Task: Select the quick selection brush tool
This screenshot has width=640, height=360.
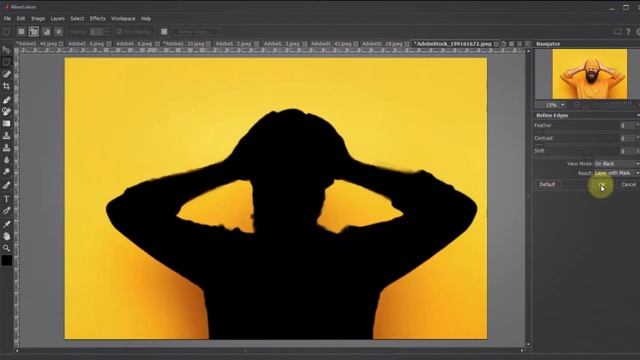Action: click(x=6, y=74)
